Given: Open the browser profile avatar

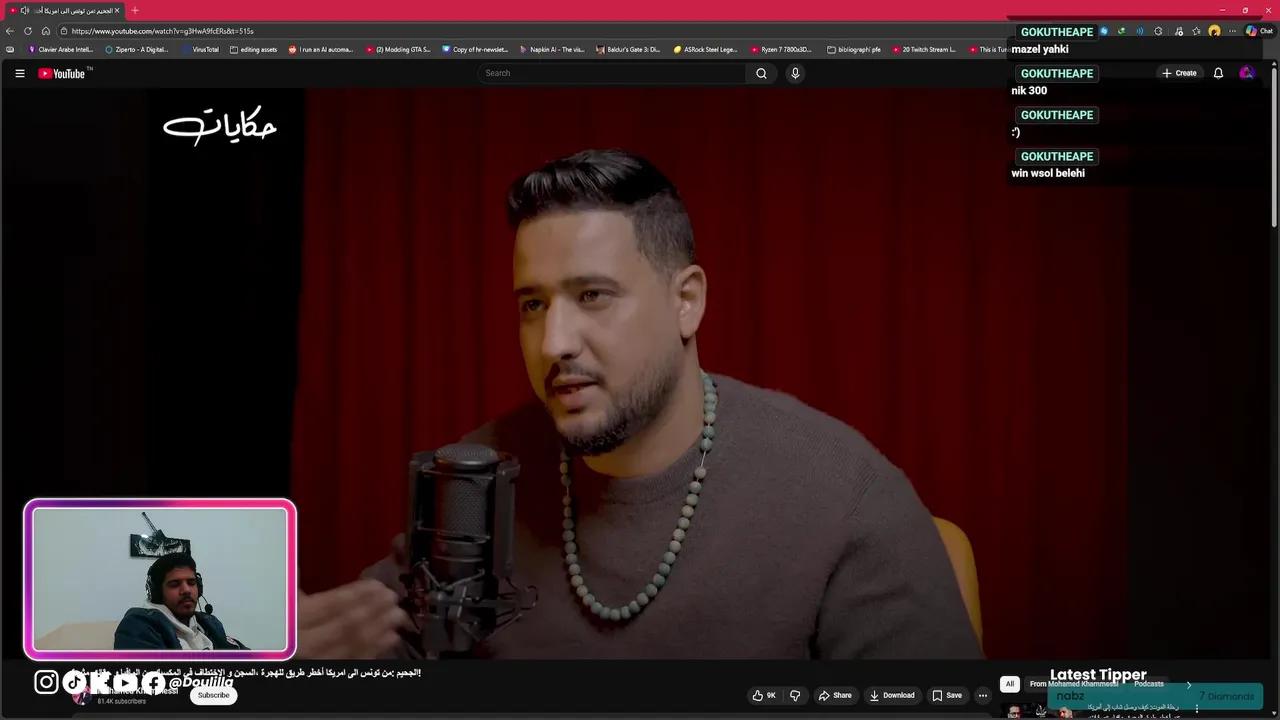Looking at the screenshot, I should point(1214,31).
